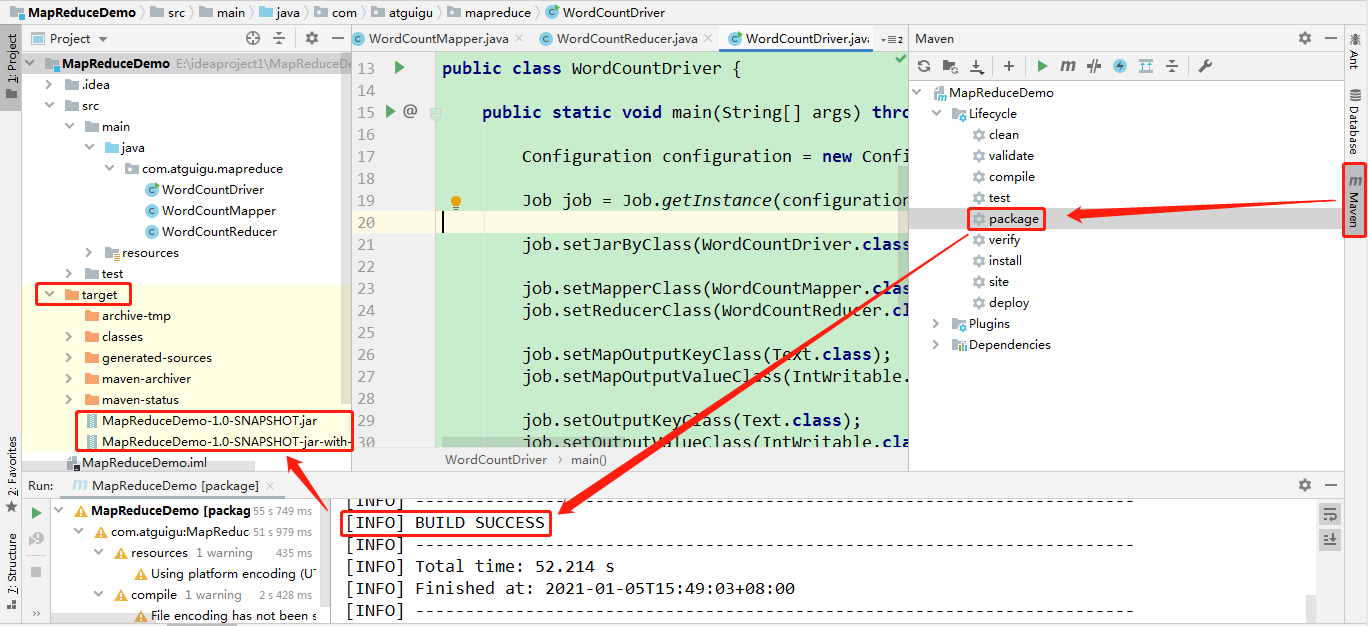Expand the .idea folder
1368x626 pixels.
[49, 85]
